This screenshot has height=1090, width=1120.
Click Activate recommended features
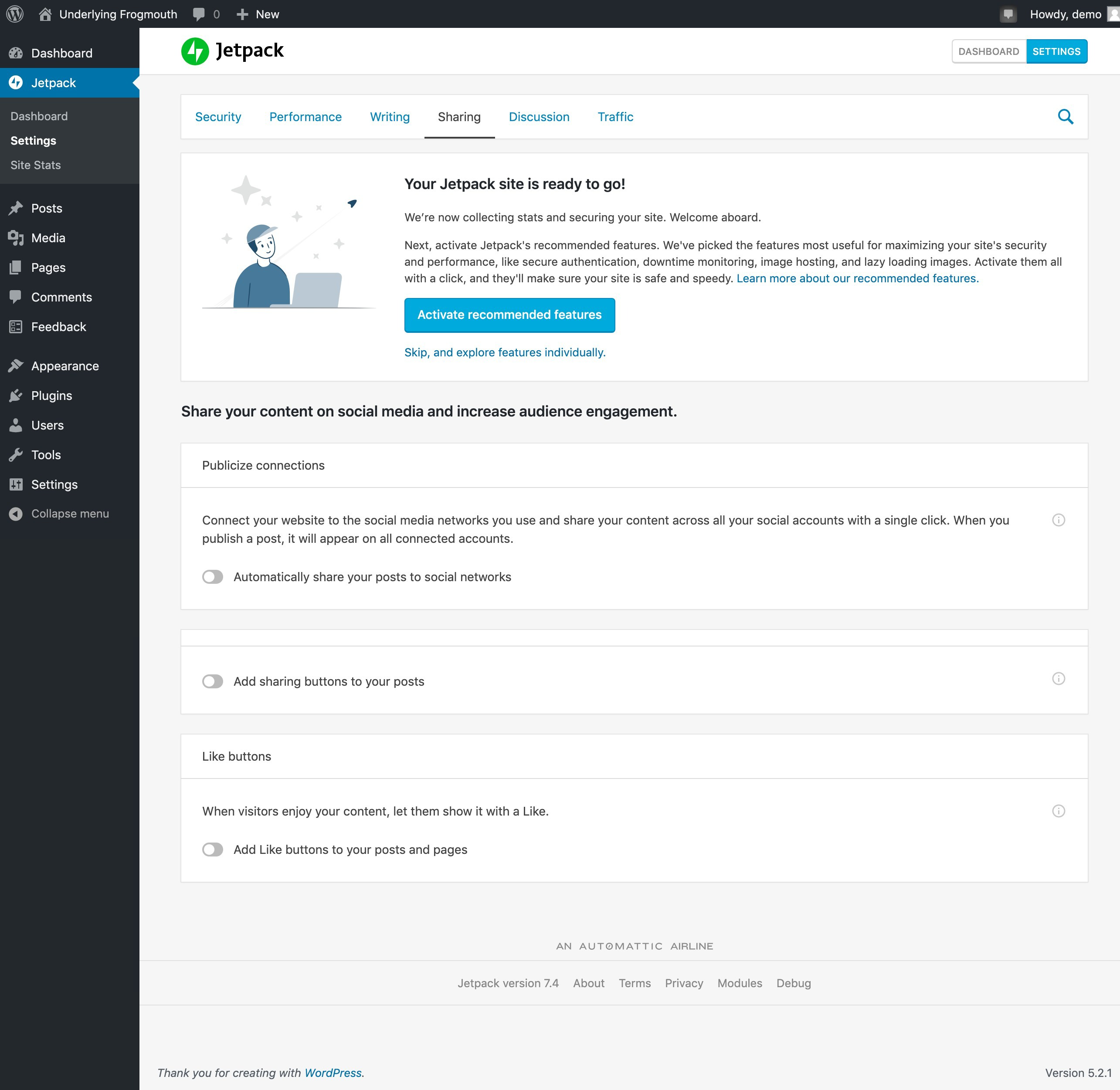509,315
